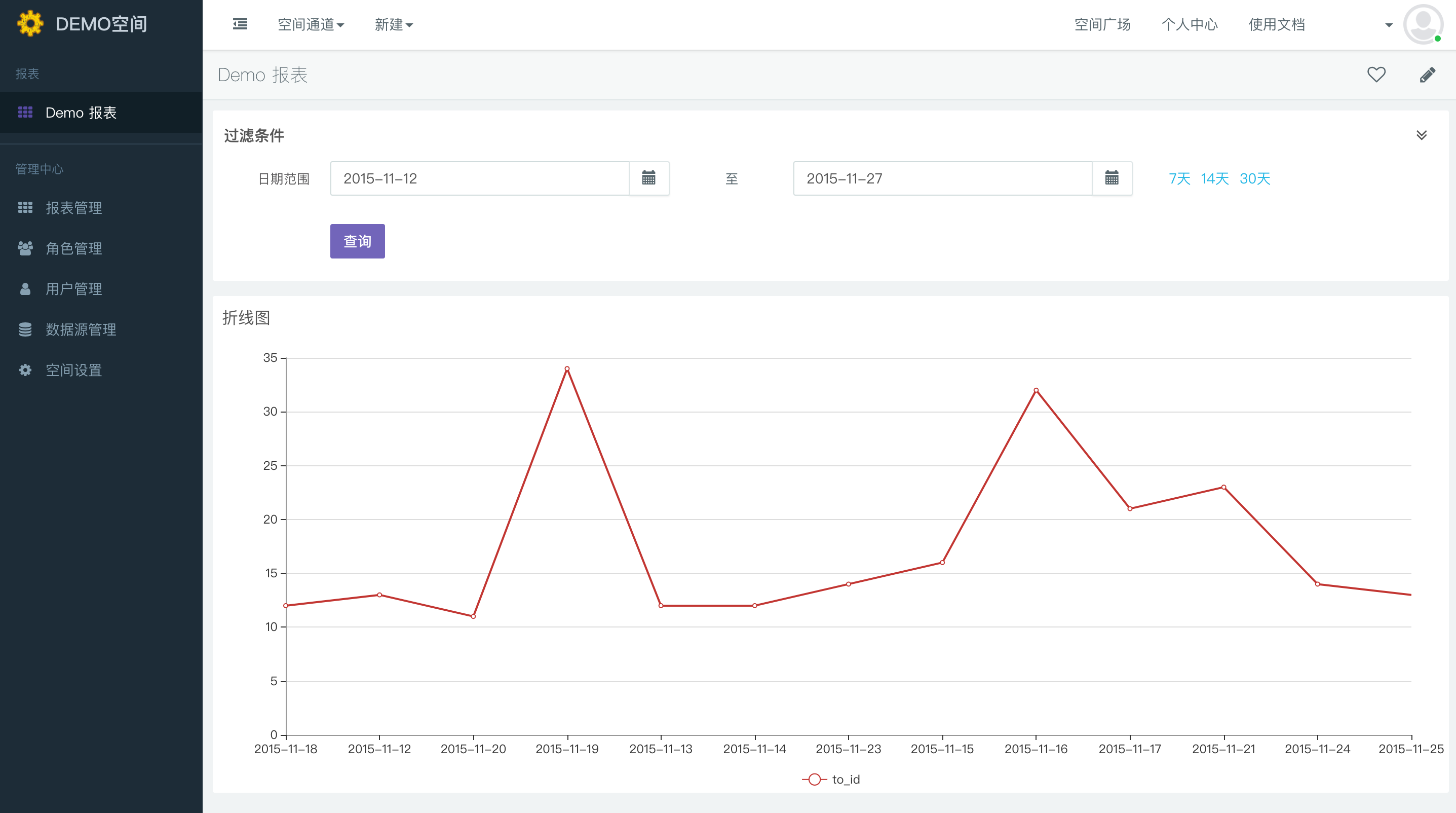Image resolution: width=1456 pixels, height=813 pixels.
Task: Open the end date calendar picker icon
Action: click(1112, 178)
